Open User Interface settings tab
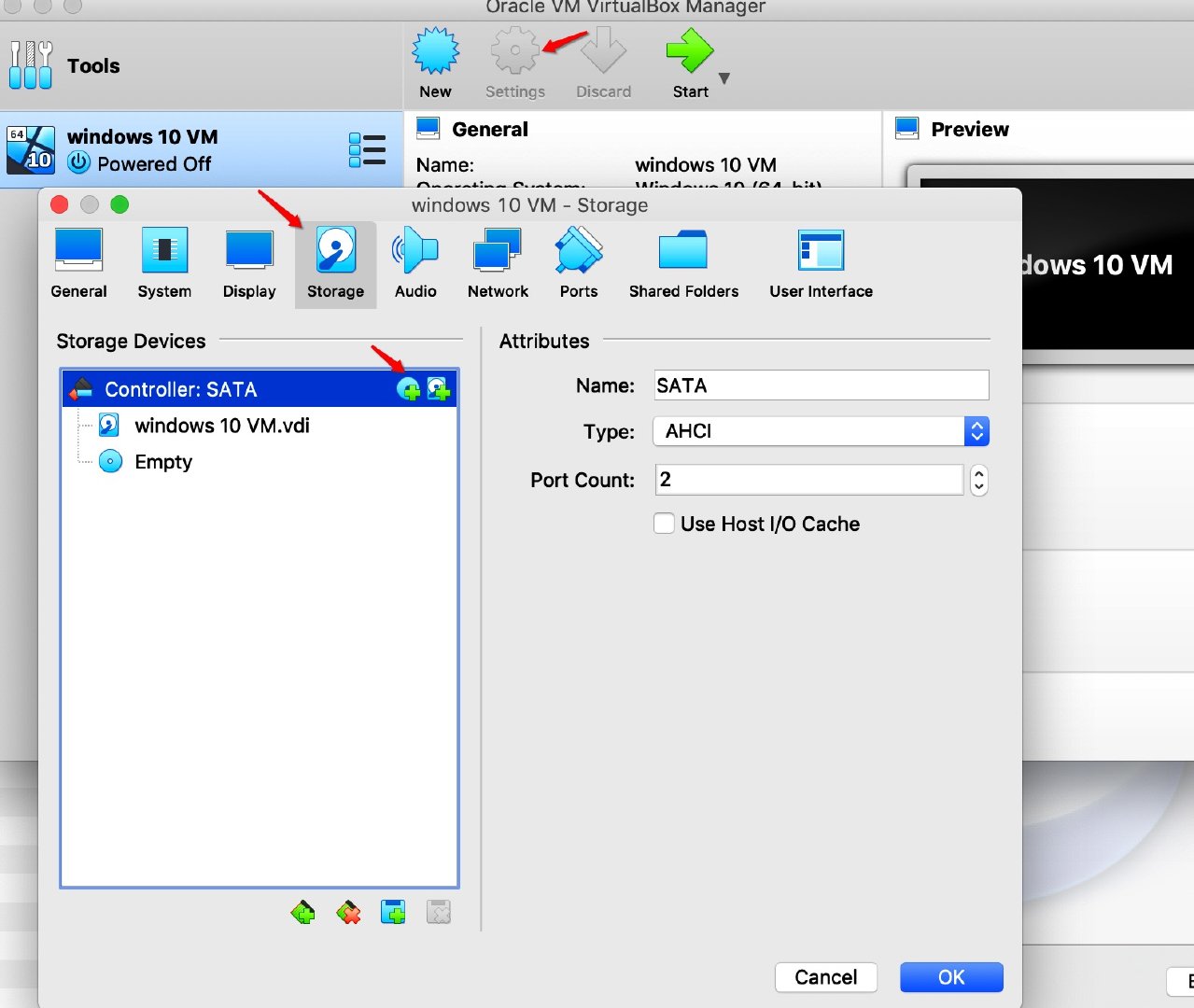This screenshot has width=1194, height=1008. pyautogui.click(x=821, y=264)
